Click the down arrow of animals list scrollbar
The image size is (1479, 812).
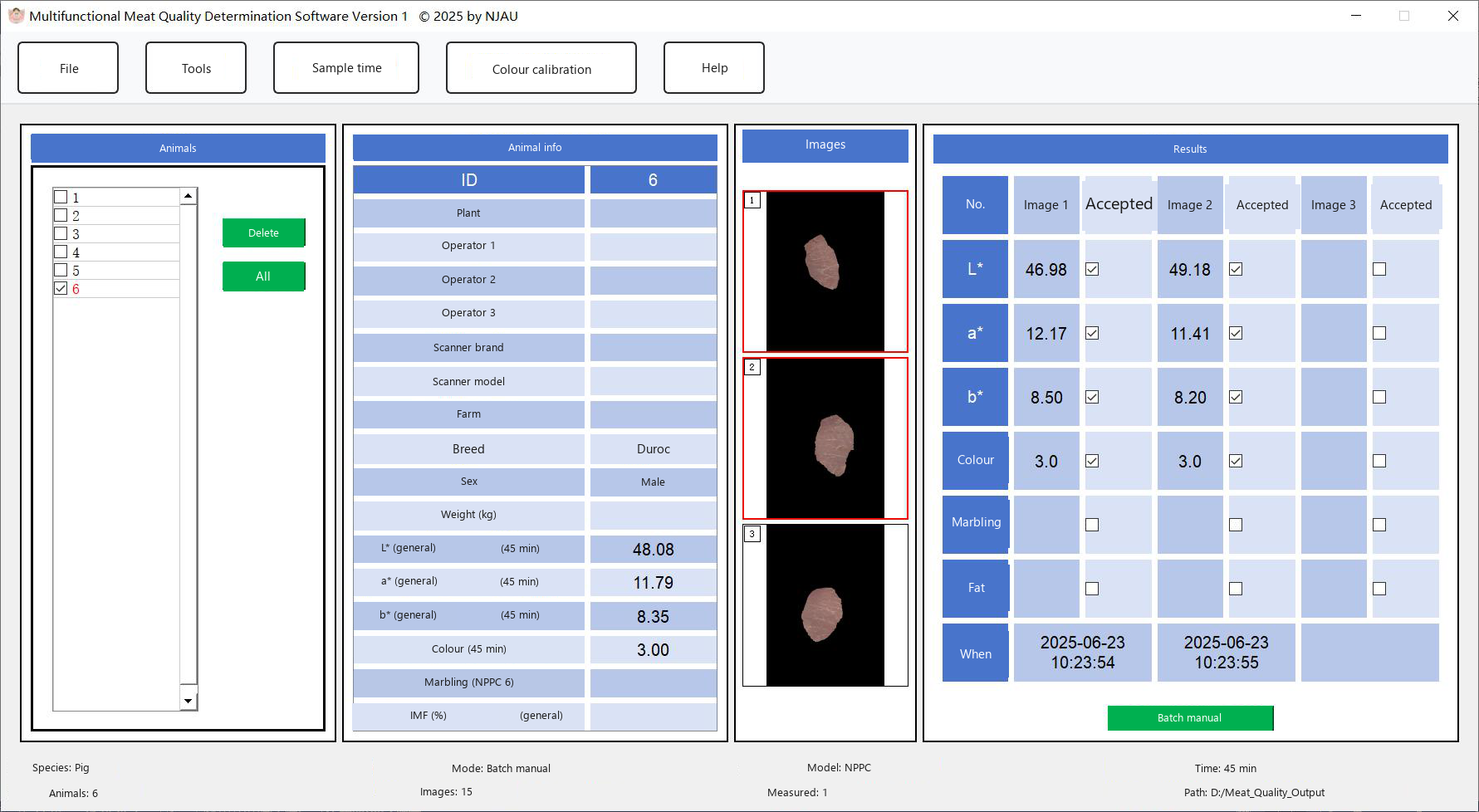point(189,702)
